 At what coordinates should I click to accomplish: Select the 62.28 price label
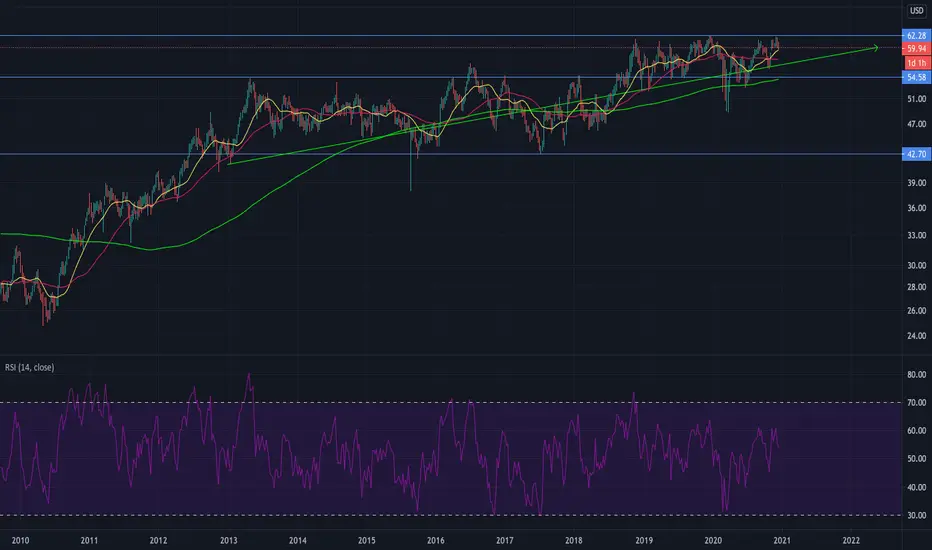pos(917,36)
